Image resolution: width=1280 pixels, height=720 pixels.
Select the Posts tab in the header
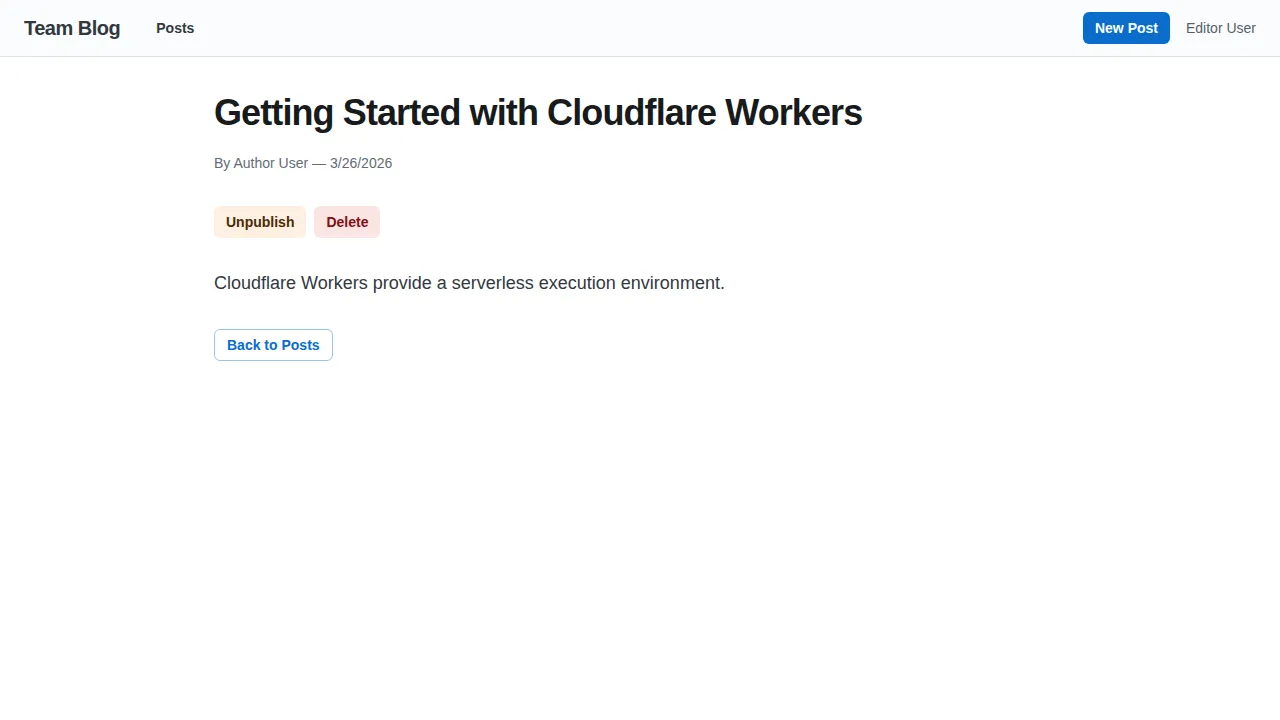coord(175,28)
